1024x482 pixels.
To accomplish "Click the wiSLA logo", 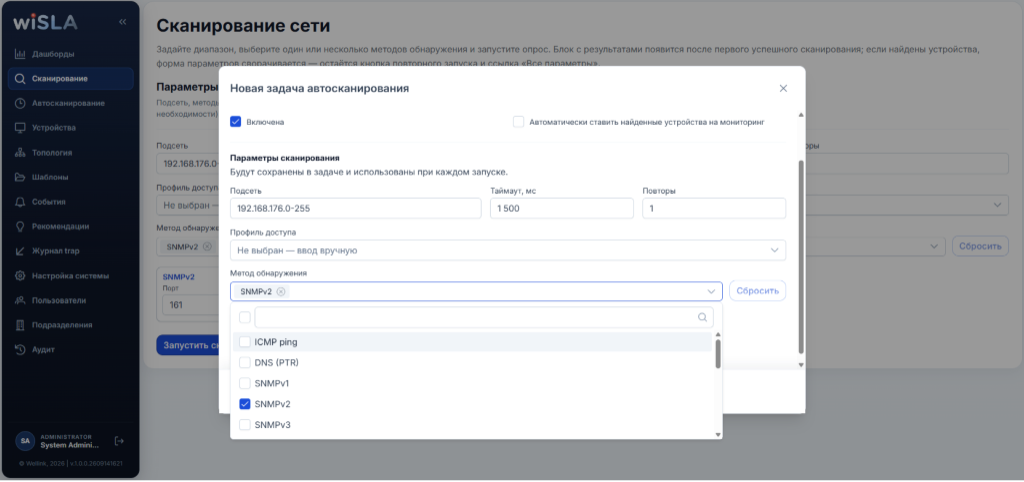I will tap(45, 22).
